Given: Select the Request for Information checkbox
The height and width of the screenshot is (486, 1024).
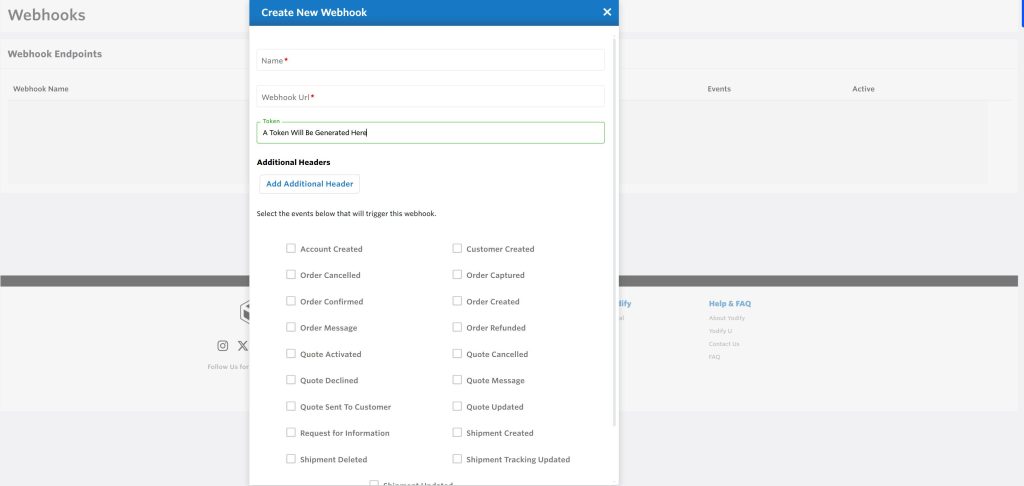Looking at the screenshot, I should pyautogui.click(x=291, y=433).
